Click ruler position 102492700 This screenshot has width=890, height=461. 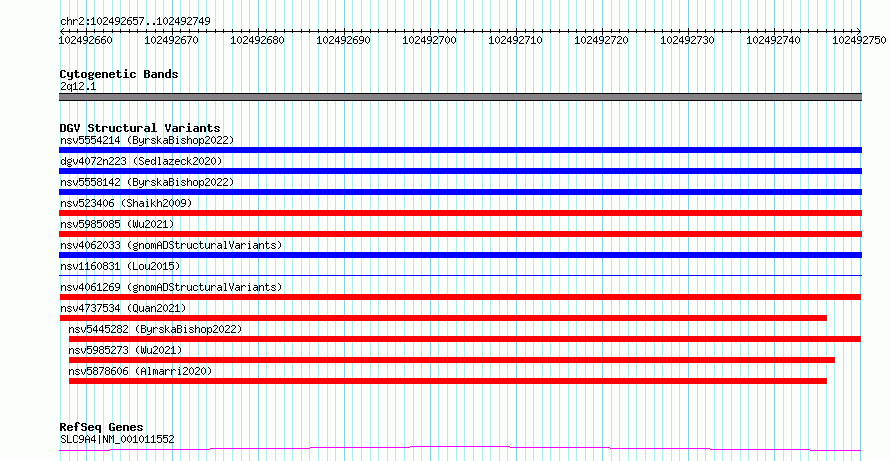(429, 40)
